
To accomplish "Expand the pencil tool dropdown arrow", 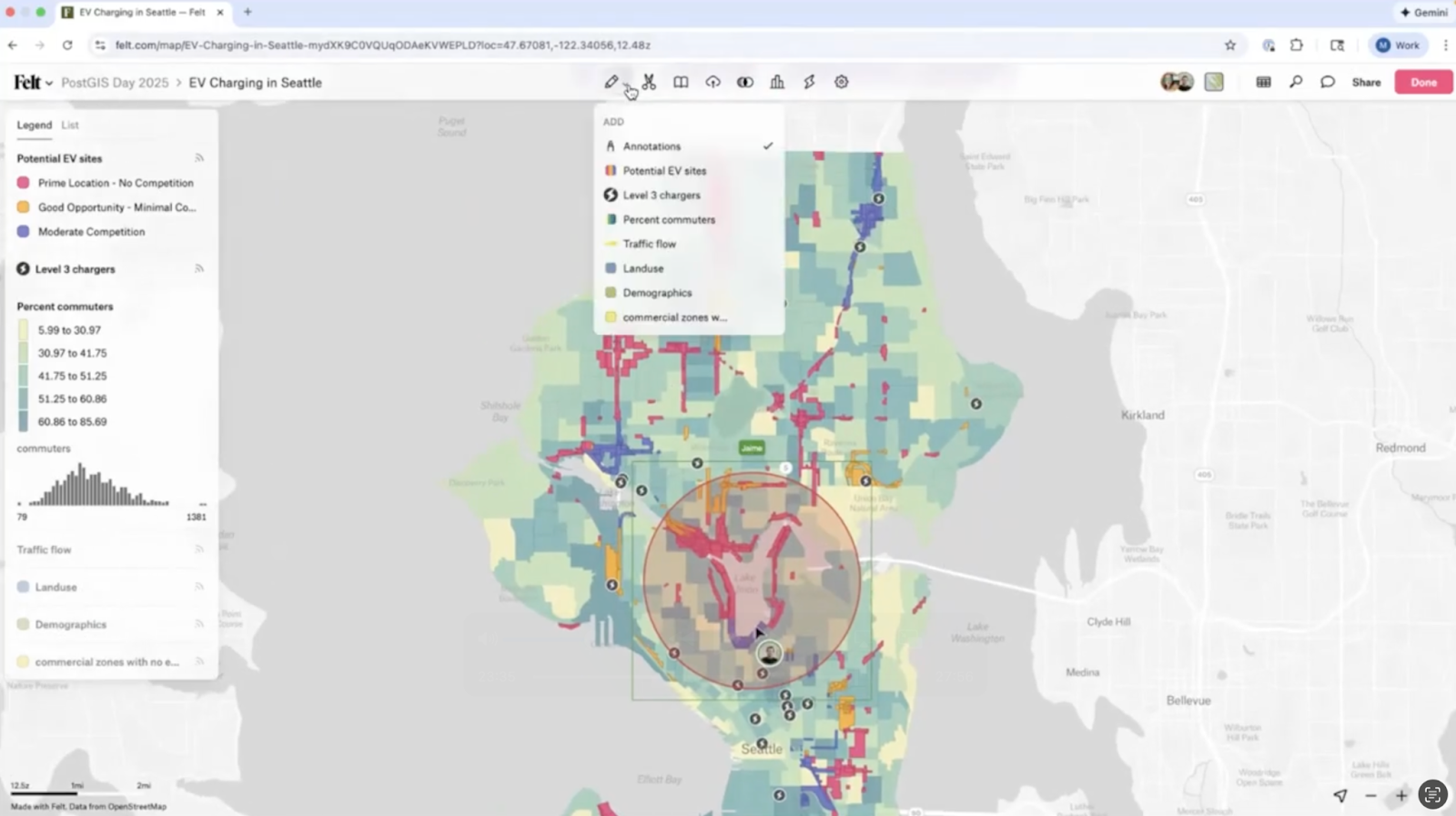I will [627, 86].
